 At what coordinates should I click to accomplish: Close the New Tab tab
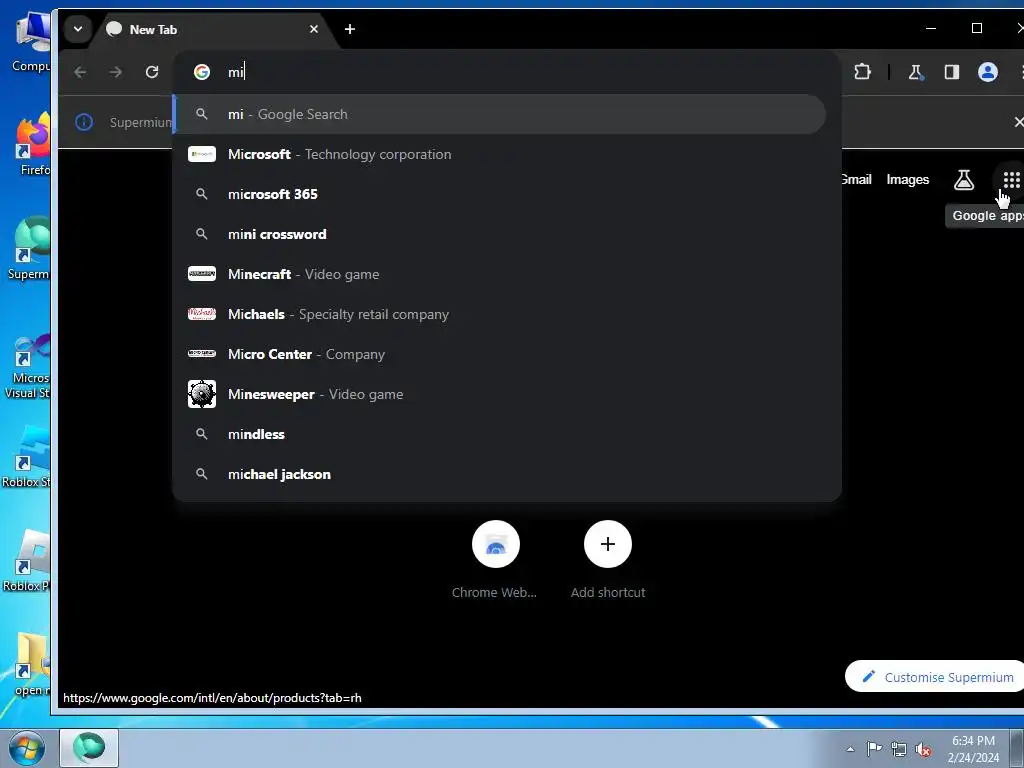pyautogui.click(x=313, y=29)
